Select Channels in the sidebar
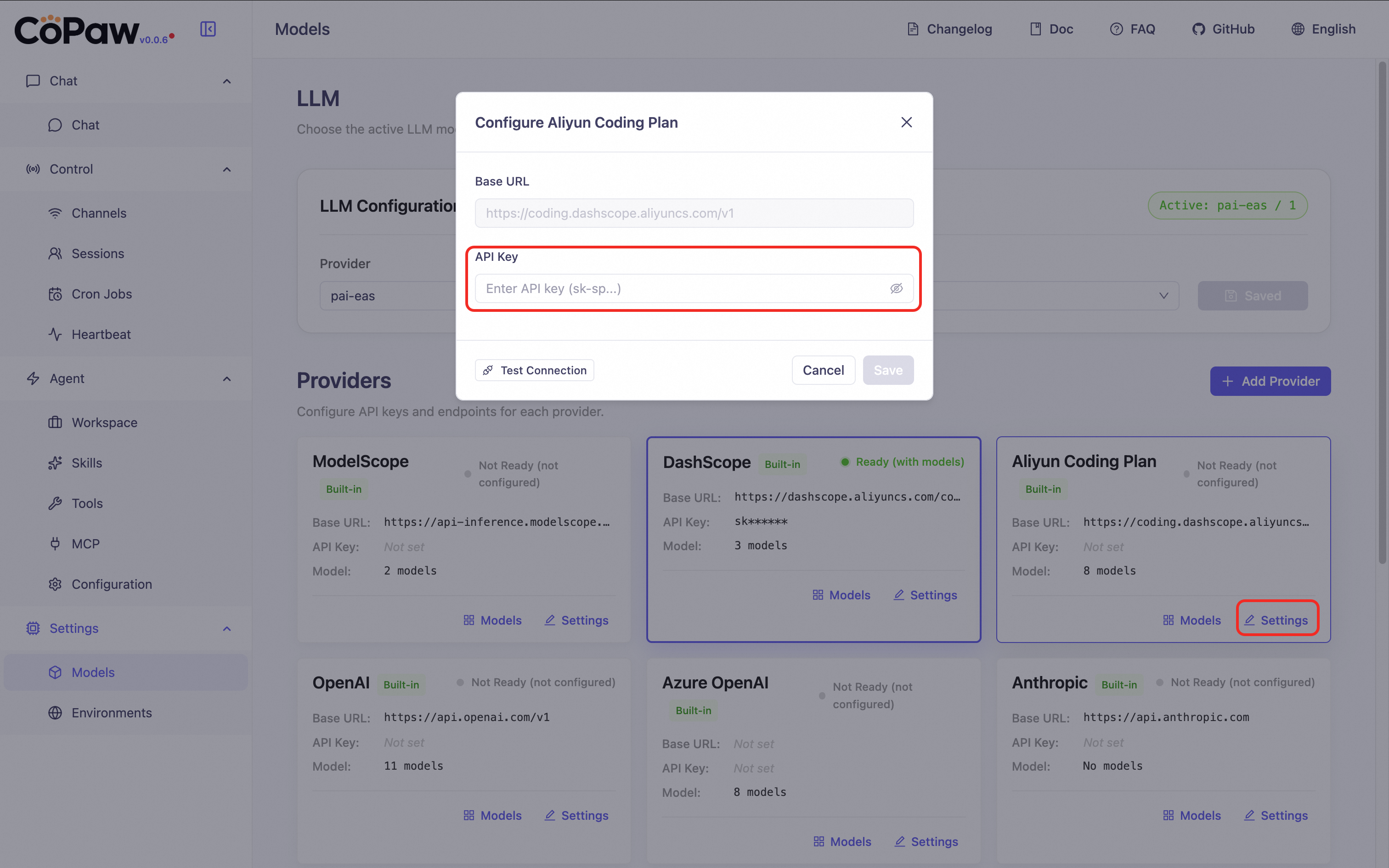This screenshot has height=868, width=1389. point(99,213)
